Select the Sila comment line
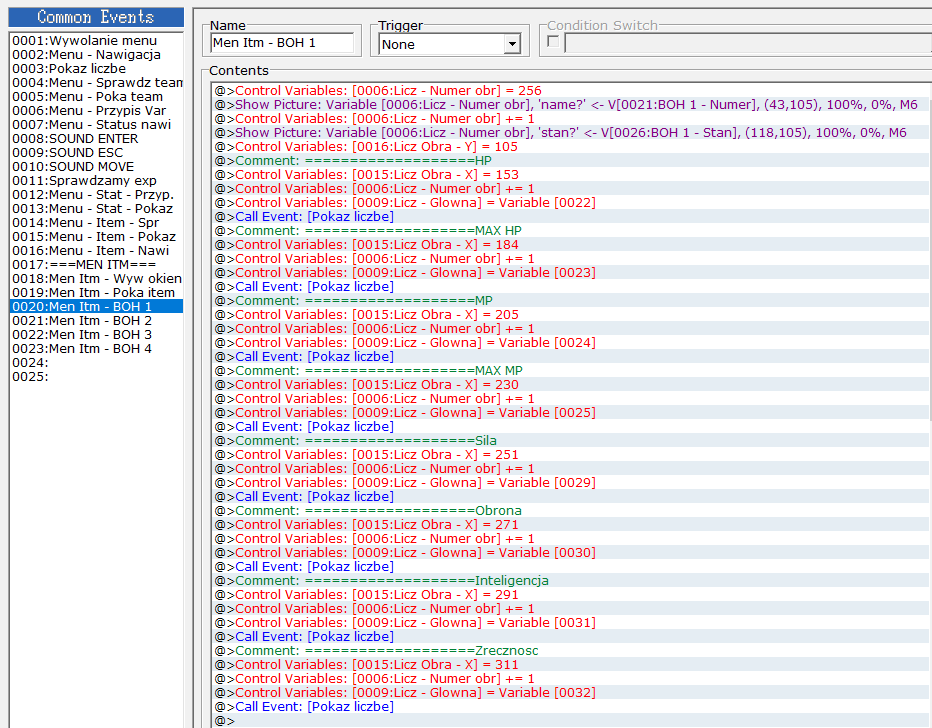932x728 pixels. pos(570,441)
